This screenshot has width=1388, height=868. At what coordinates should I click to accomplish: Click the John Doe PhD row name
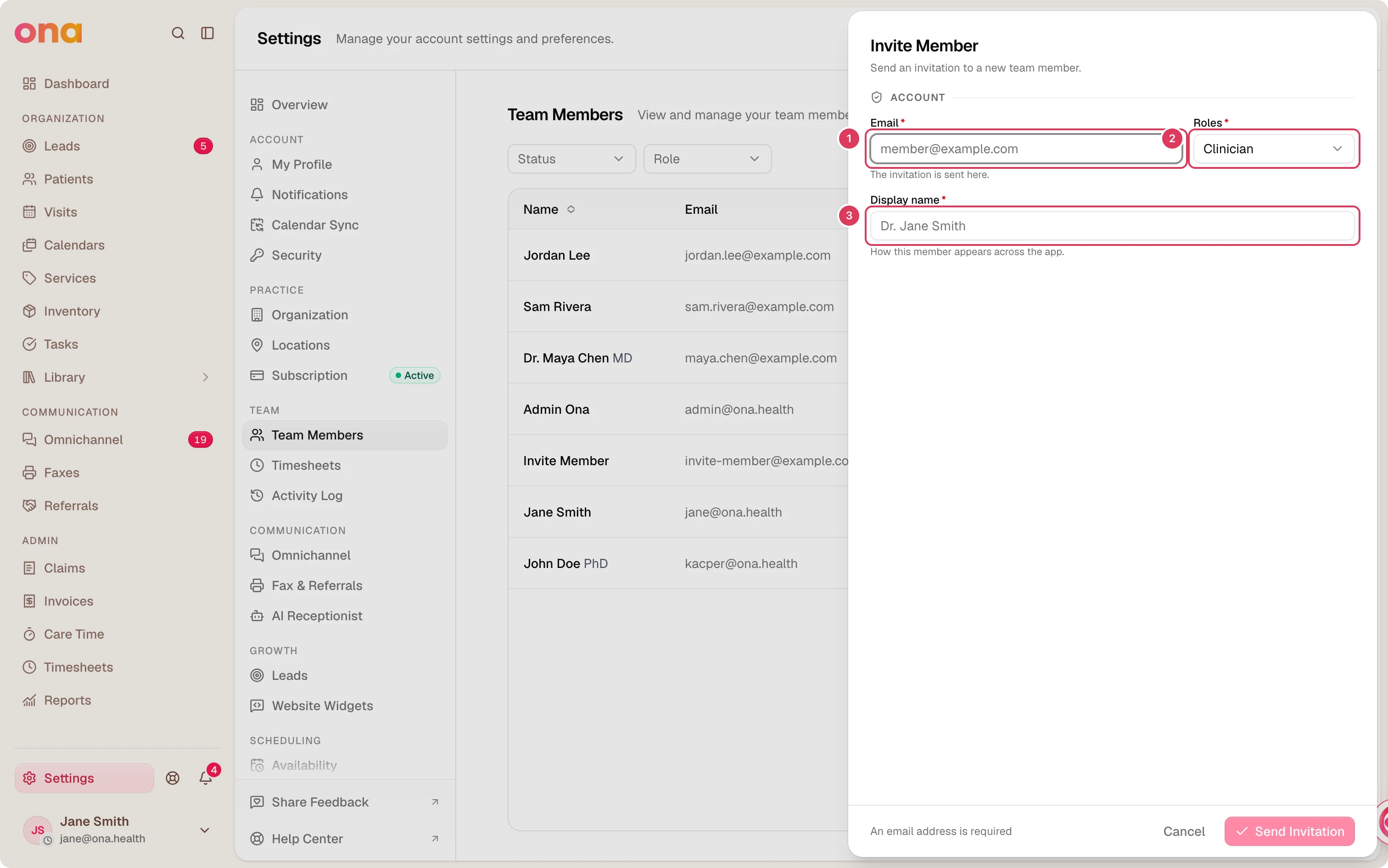click(x=565, y=564)
